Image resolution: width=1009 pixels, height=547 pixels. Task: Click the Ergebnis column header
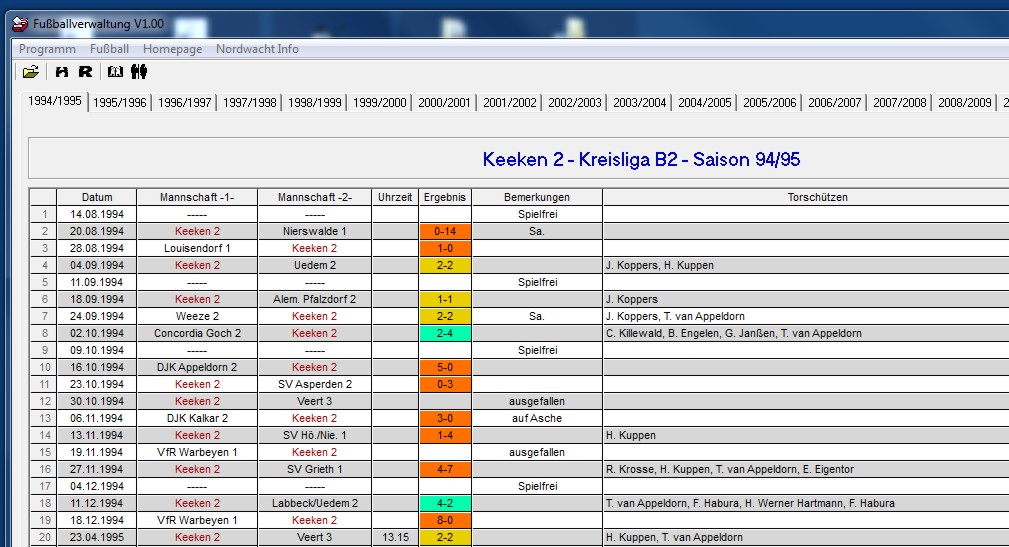point(441,197)
